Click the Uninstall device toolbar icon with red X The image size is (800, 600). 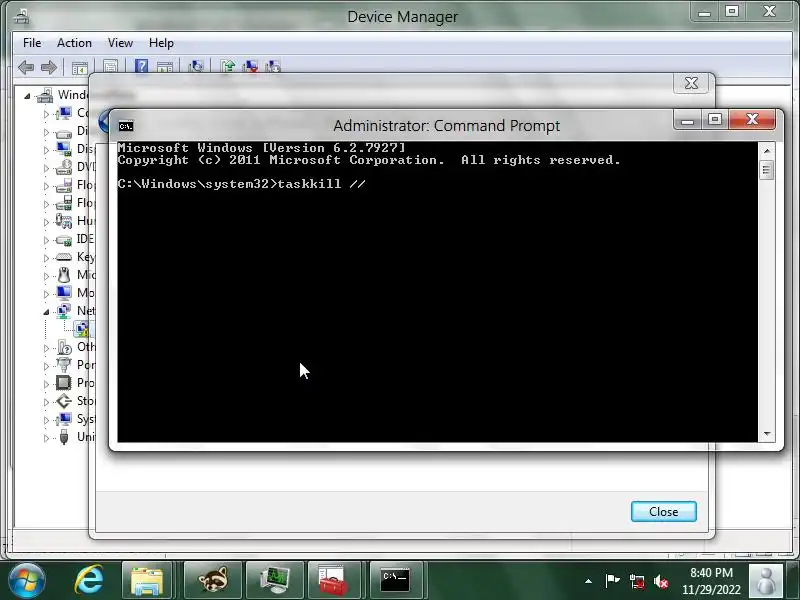pyautogui.click(x=251, y=66)
